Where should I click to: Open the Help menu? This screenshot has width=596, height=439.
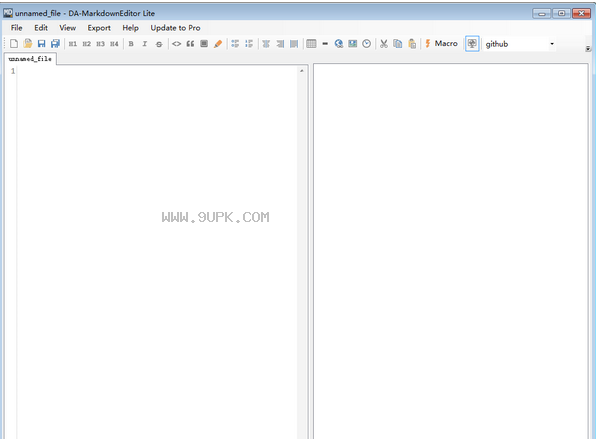130,28
